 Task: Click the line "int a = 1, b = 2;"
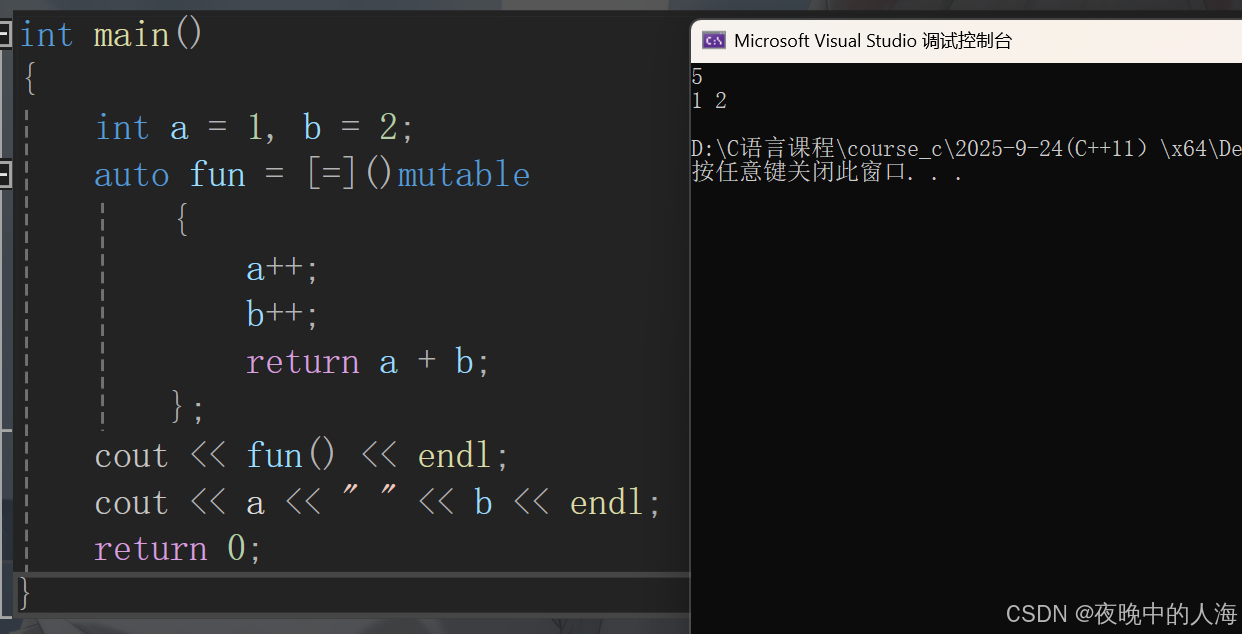coord(254,128)
